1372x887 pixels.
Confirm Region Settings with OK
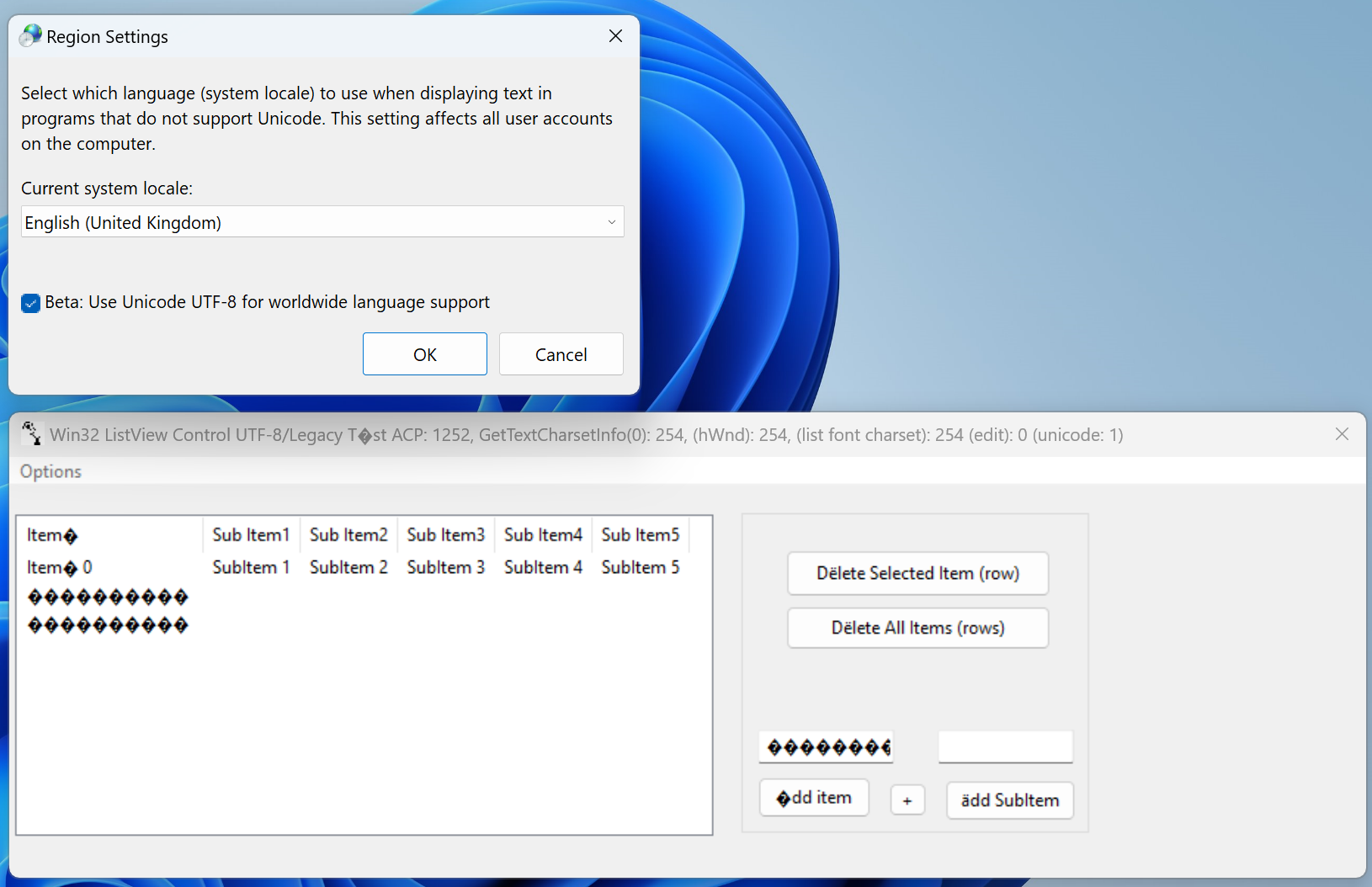(x=424, y=354)
